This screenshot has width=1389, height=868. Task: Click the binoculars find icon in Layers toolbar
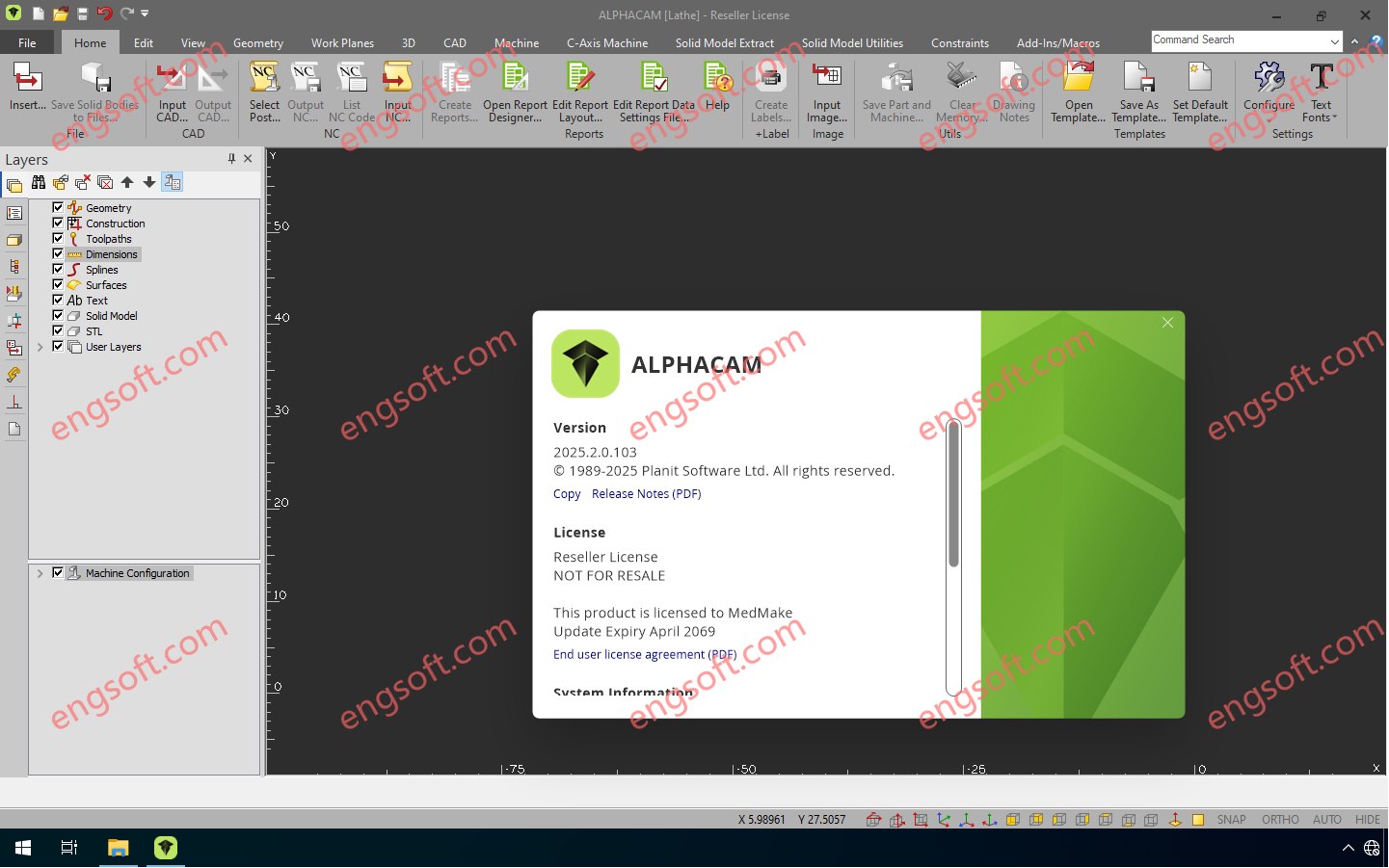click(39, 182)
